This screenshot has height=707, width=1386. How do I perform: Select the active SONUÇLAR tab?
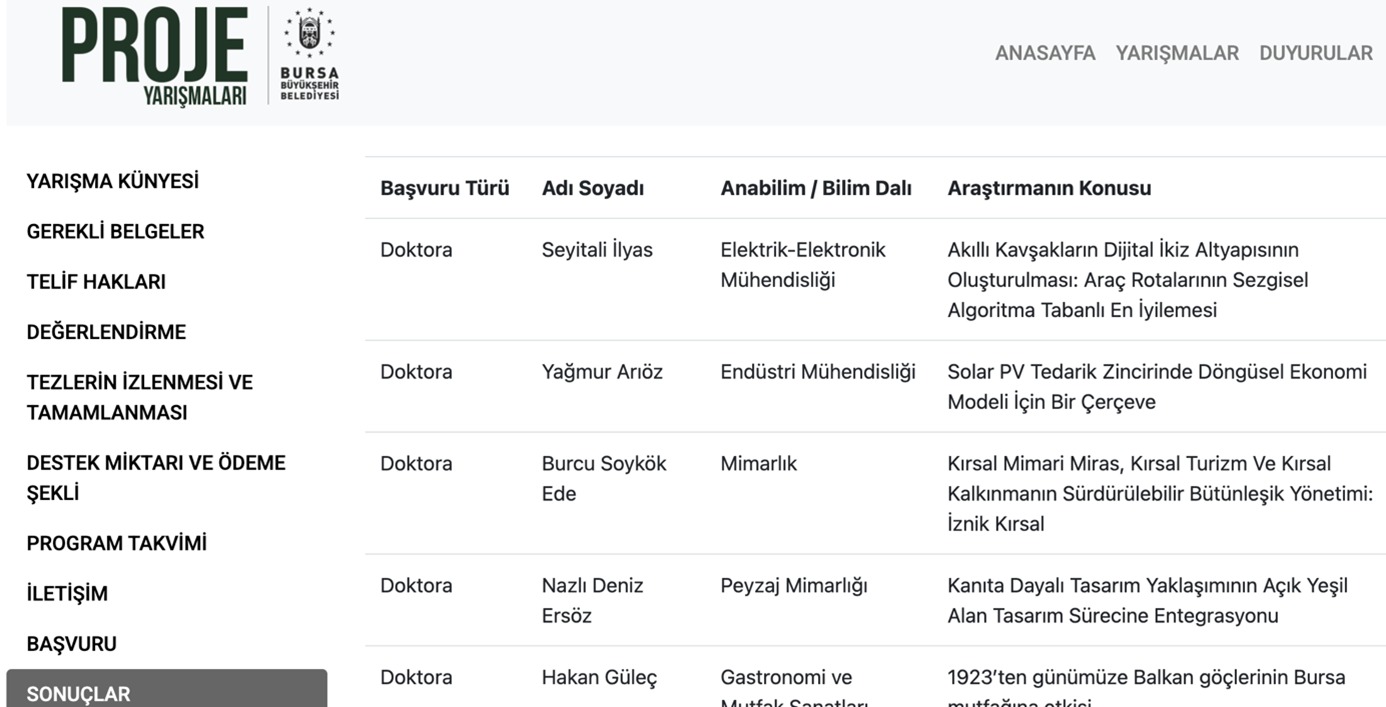[166, 693]
